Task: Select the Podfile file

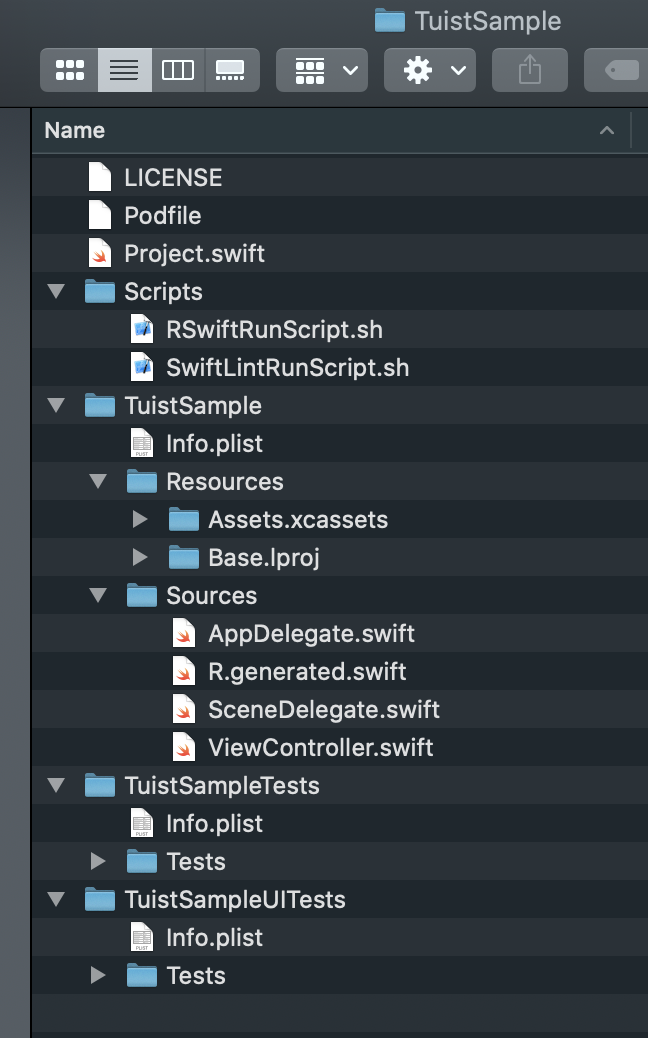Action: tap(163, 215)
